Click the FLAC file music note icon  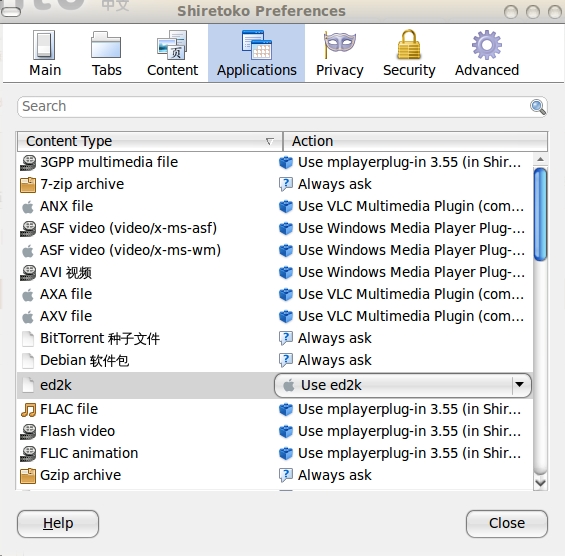(28, 410)
